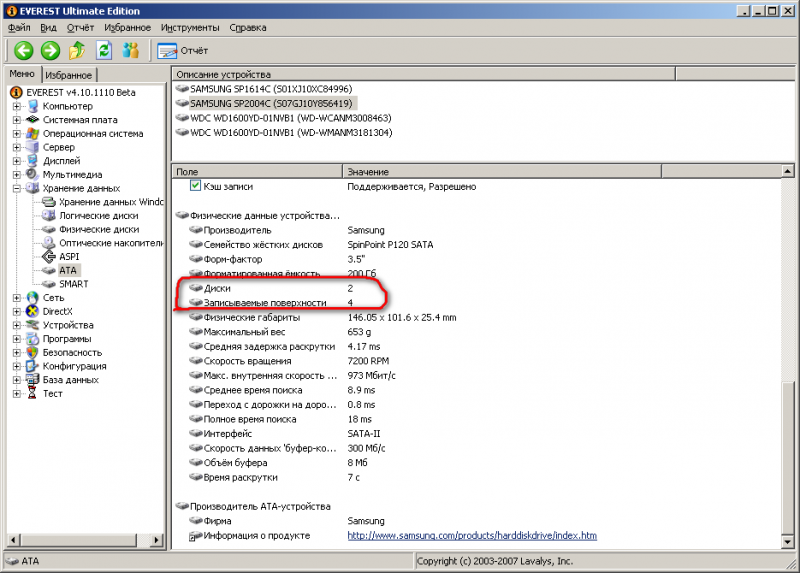Click the Тест hourglass icon
Image resolution: width=800 pixels, height=573 pixels.
click(33, 393)
